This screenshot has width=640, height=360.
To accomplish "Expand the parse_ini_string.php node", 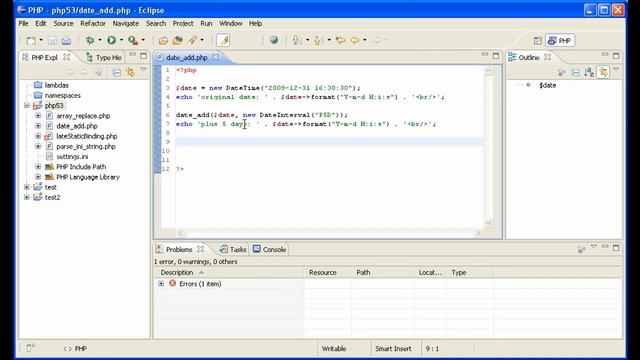I will [x=38, y=146].
